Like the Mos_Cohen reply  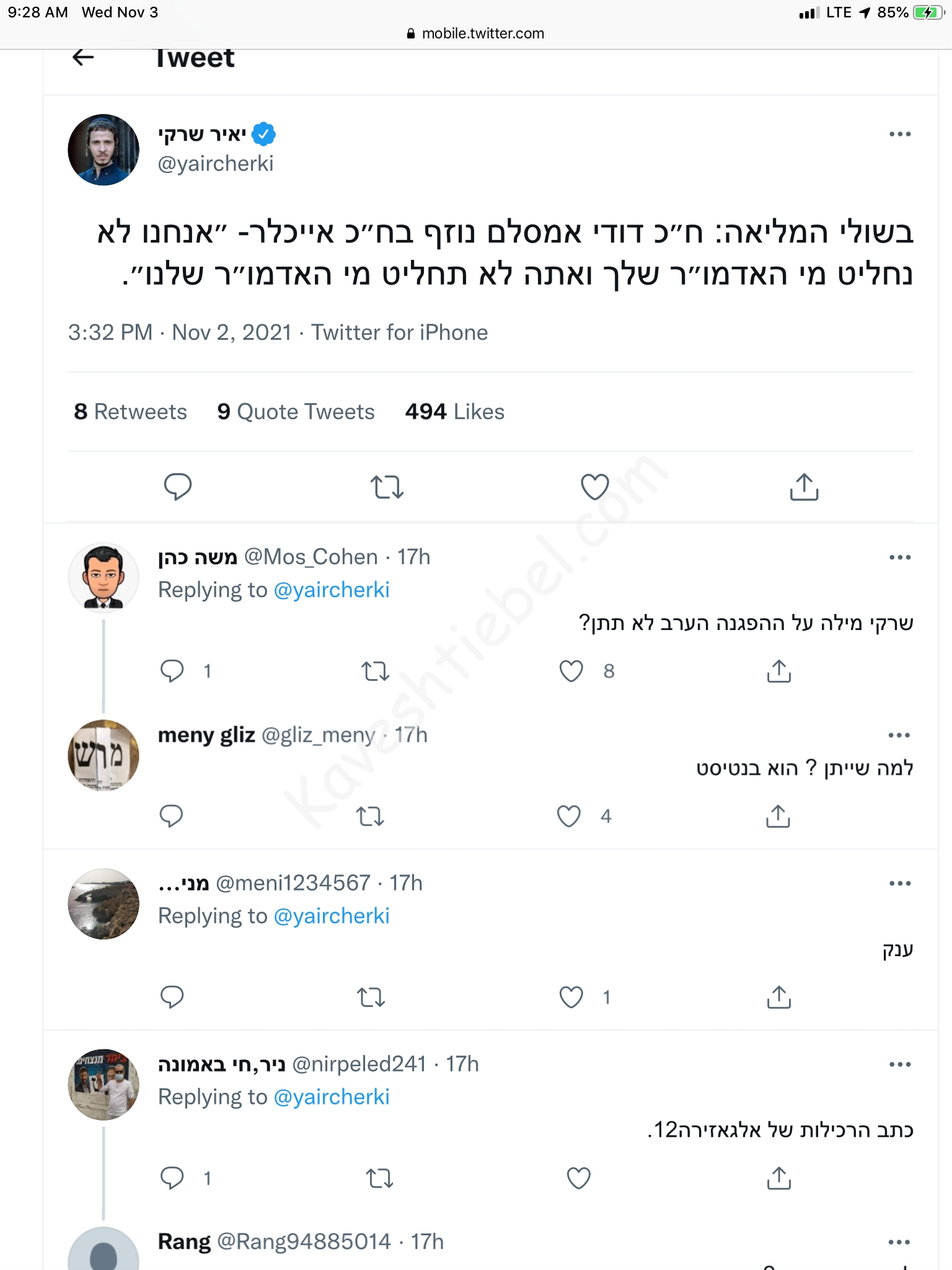(571, 671)
